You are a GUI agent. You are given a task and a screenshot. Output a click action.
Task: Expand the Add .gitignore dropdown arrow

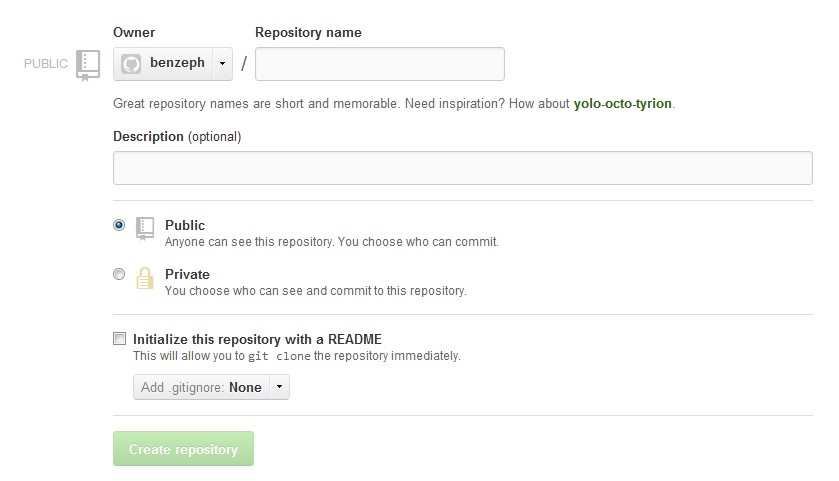point(279,387)
